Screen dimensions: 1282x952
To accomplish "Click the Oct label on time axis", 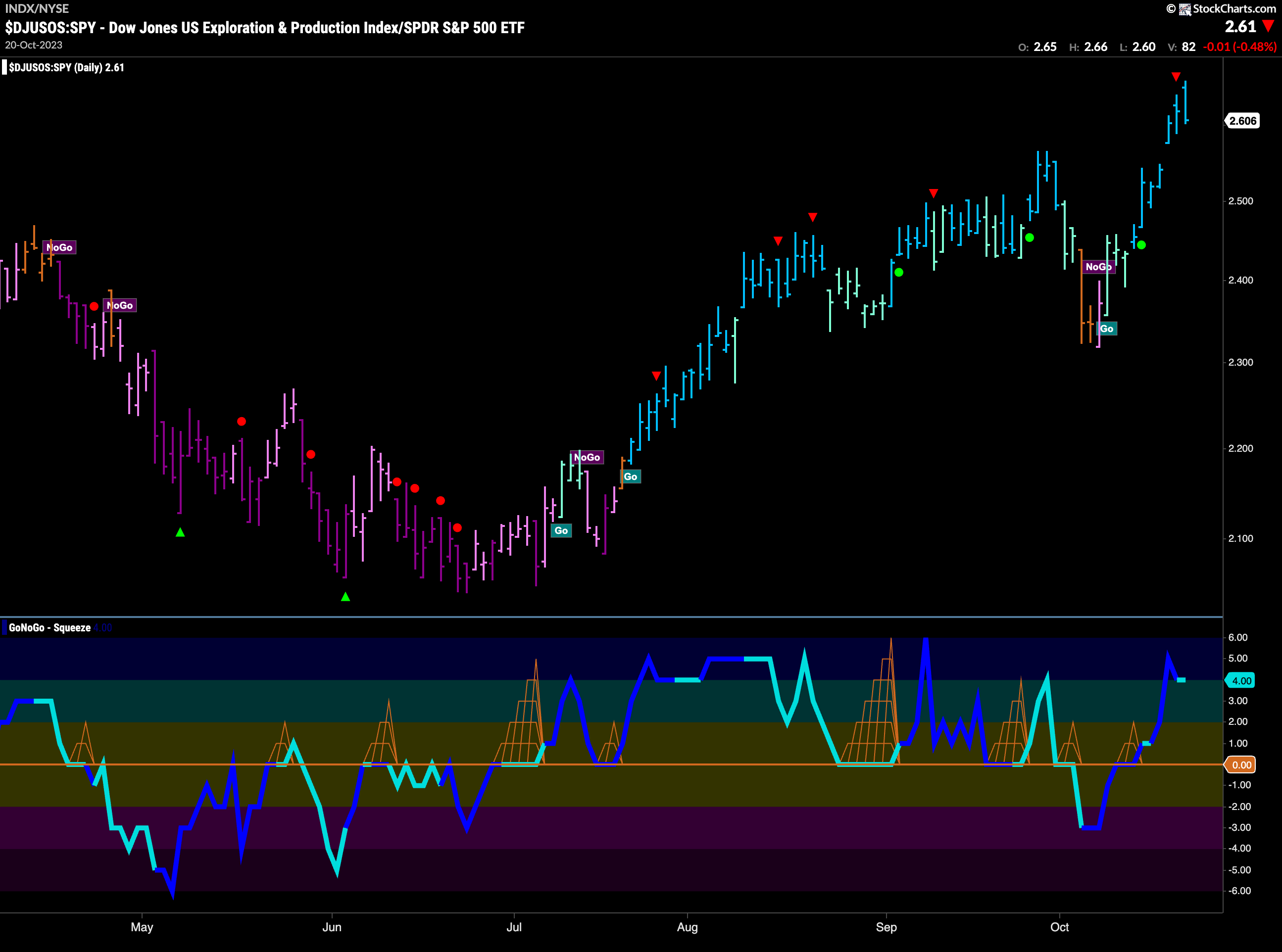I will (1059, 927).
